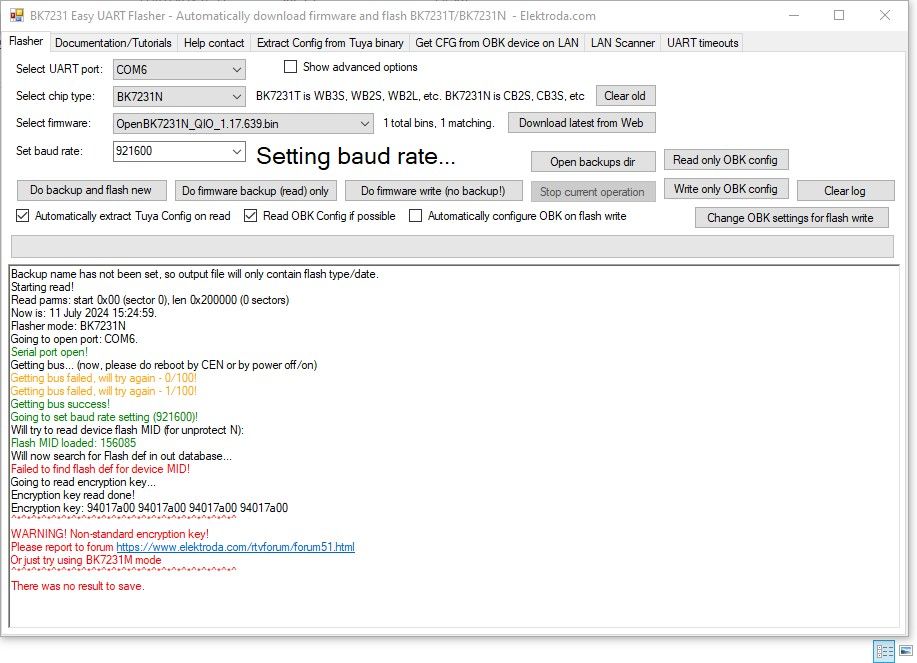Click 'Going to set baud rate setting' line
This screenshot has width=917, height=663.
pyautogui.click(x=105, y=417)
